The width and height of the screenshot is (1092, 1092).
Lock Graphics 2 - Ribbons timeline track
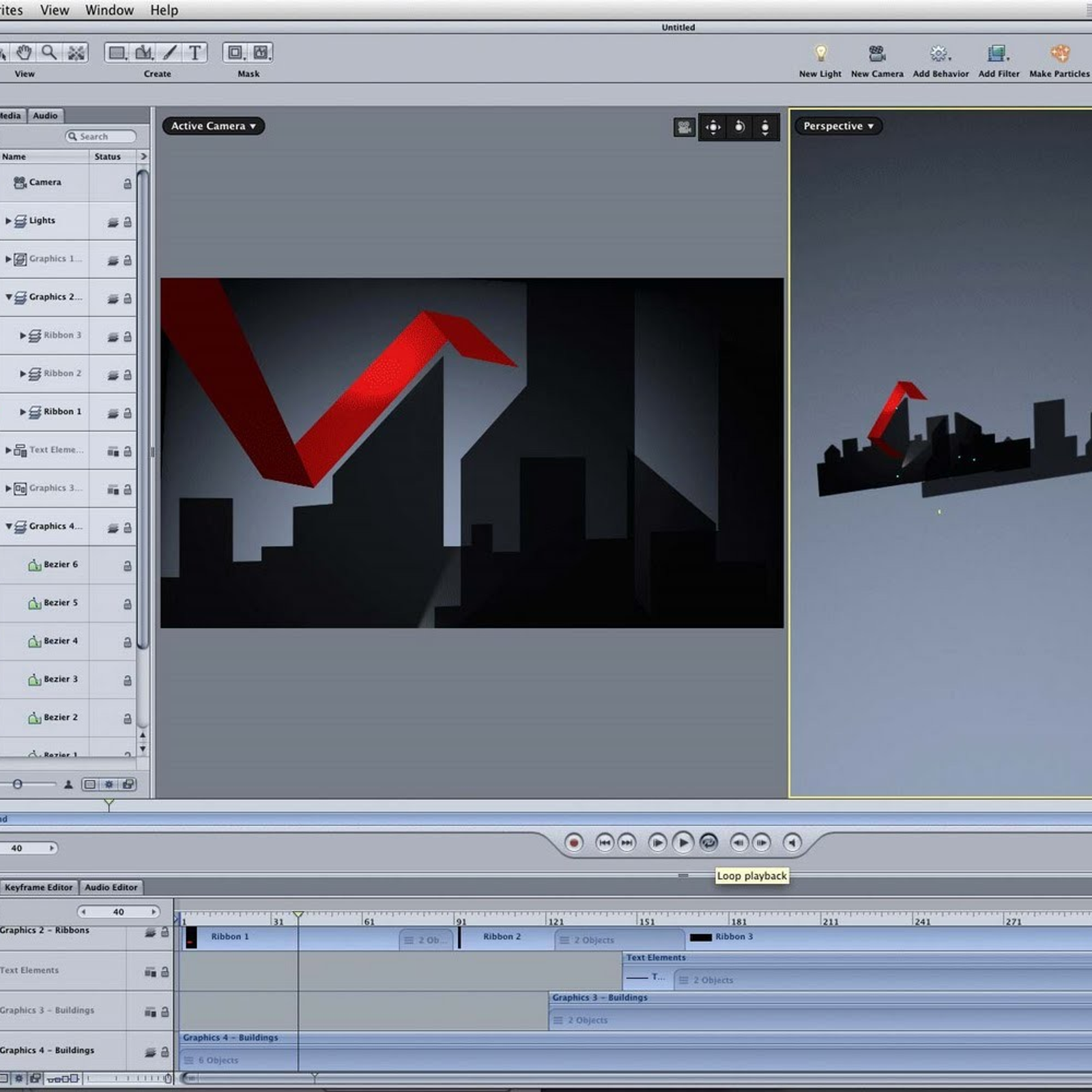coord(164,932)
